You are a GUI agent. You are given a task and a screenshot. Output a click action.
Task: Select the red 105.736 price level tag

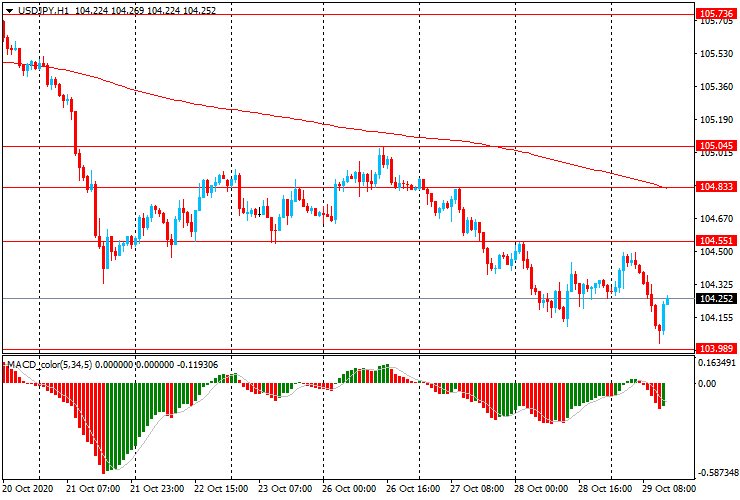(x=716, y=14)
